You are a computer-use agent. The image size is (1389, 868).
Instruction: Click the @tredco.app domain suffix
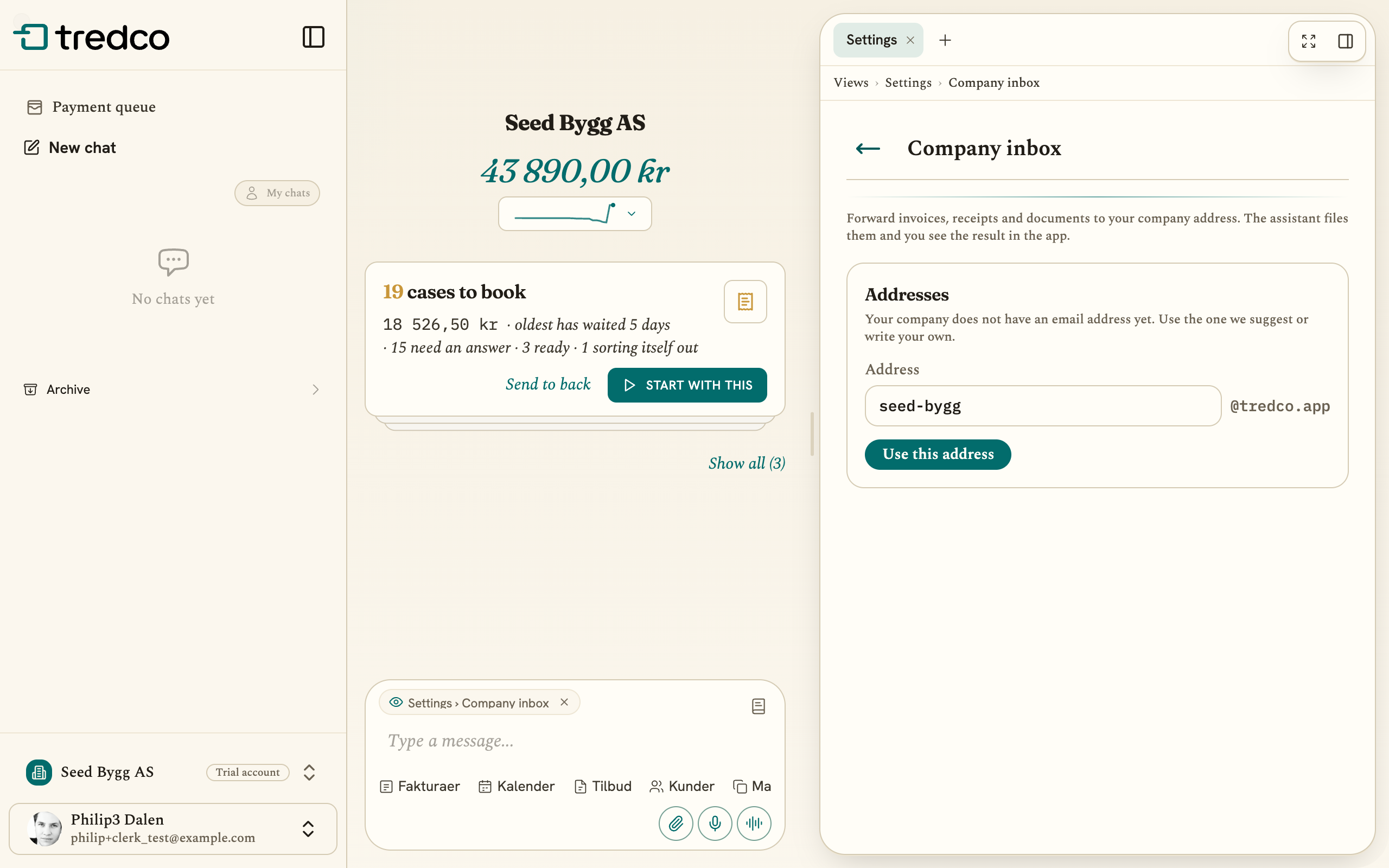(x=1280, y=406)
